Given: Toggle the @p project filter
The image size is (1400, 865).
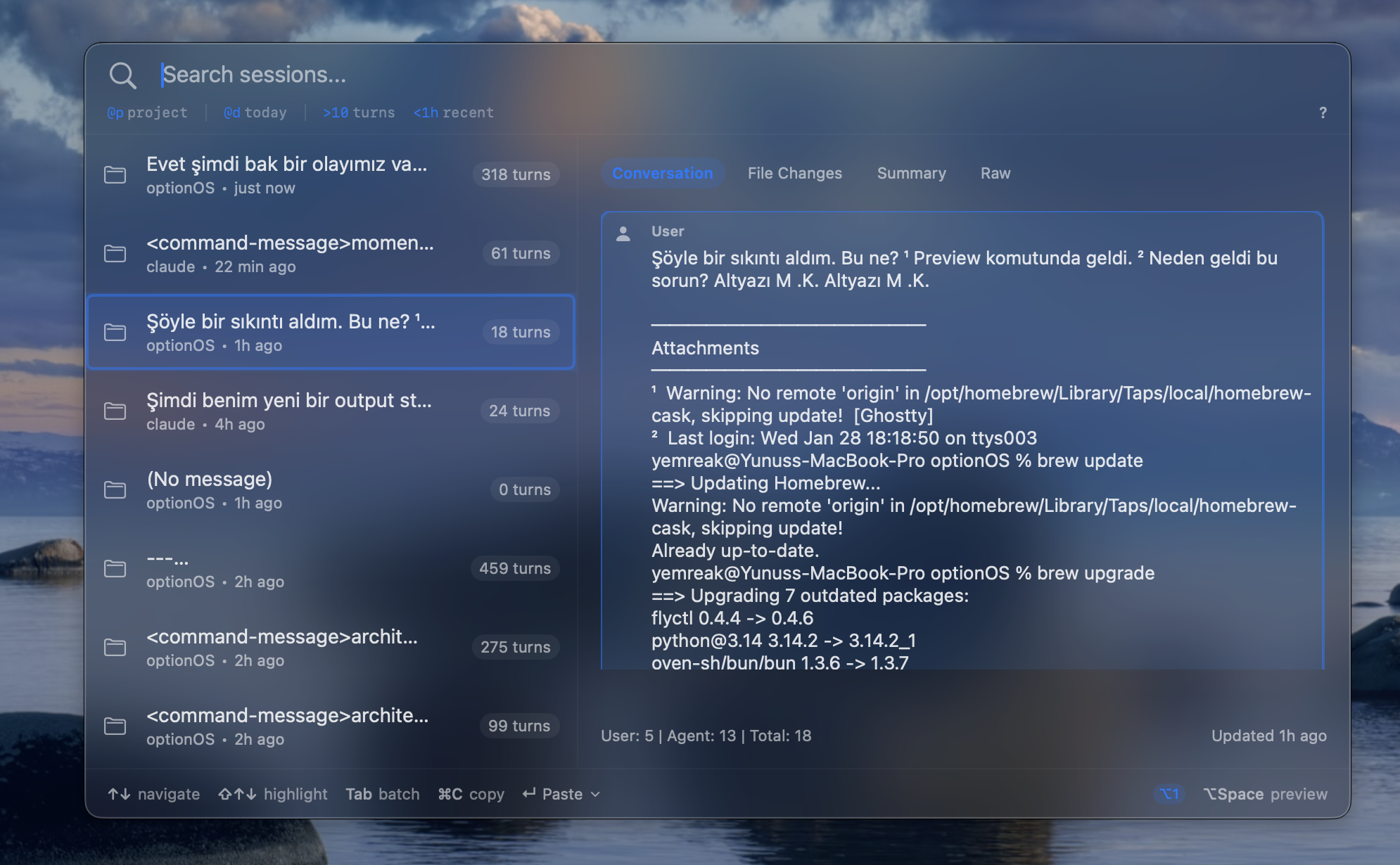Looking at the screenshot, I should coord(147,113).
